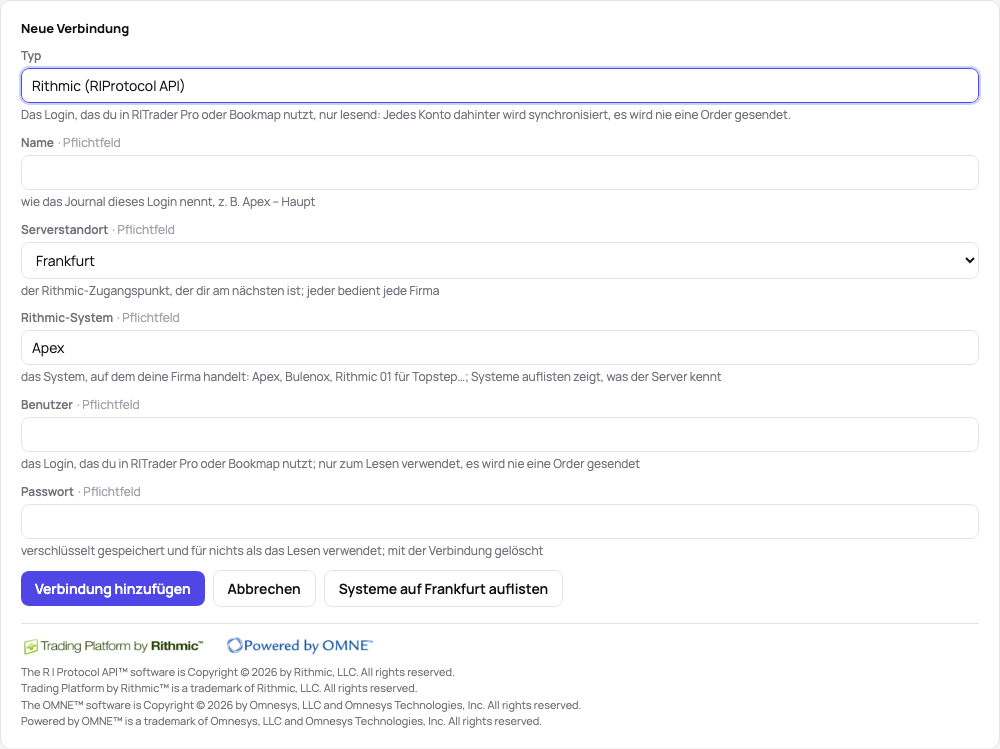Click the Benutzer Pflichtfeld label
Image resolution: width=1000 pixels, height=749 pixels.
pyautogui.click(x=80, y=404)
